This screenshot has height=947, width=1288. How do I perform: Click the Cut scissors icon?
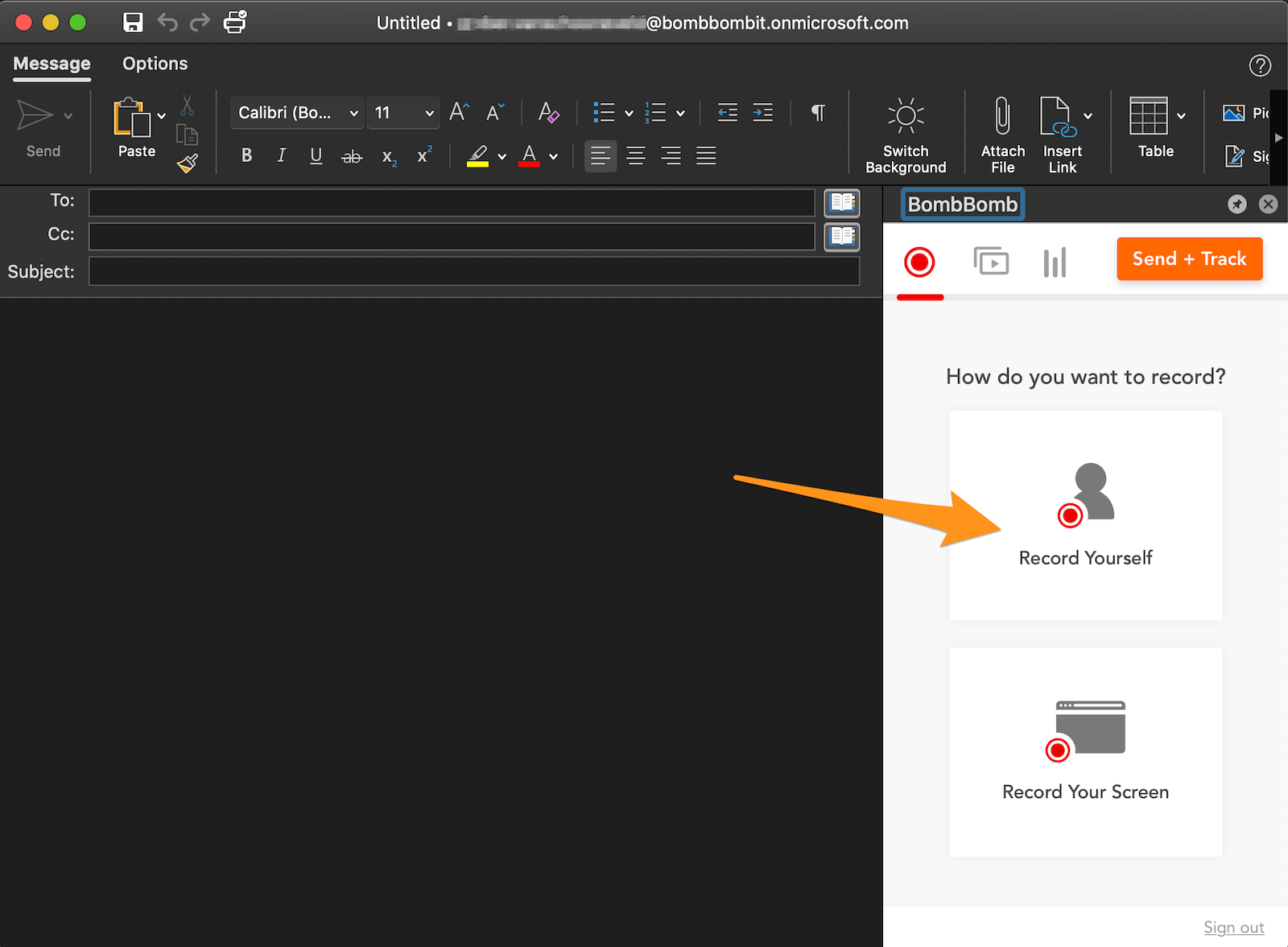coord(187,105)
